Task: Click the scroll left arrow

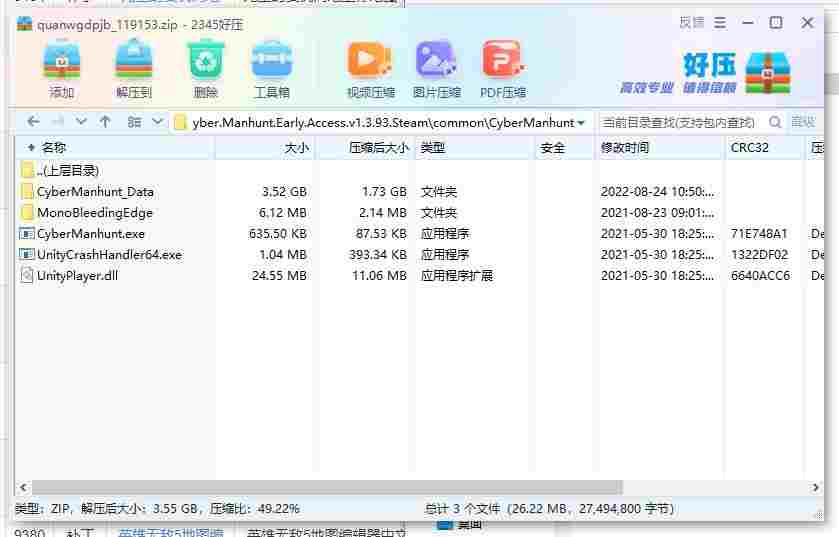Action: coord(23,487)
